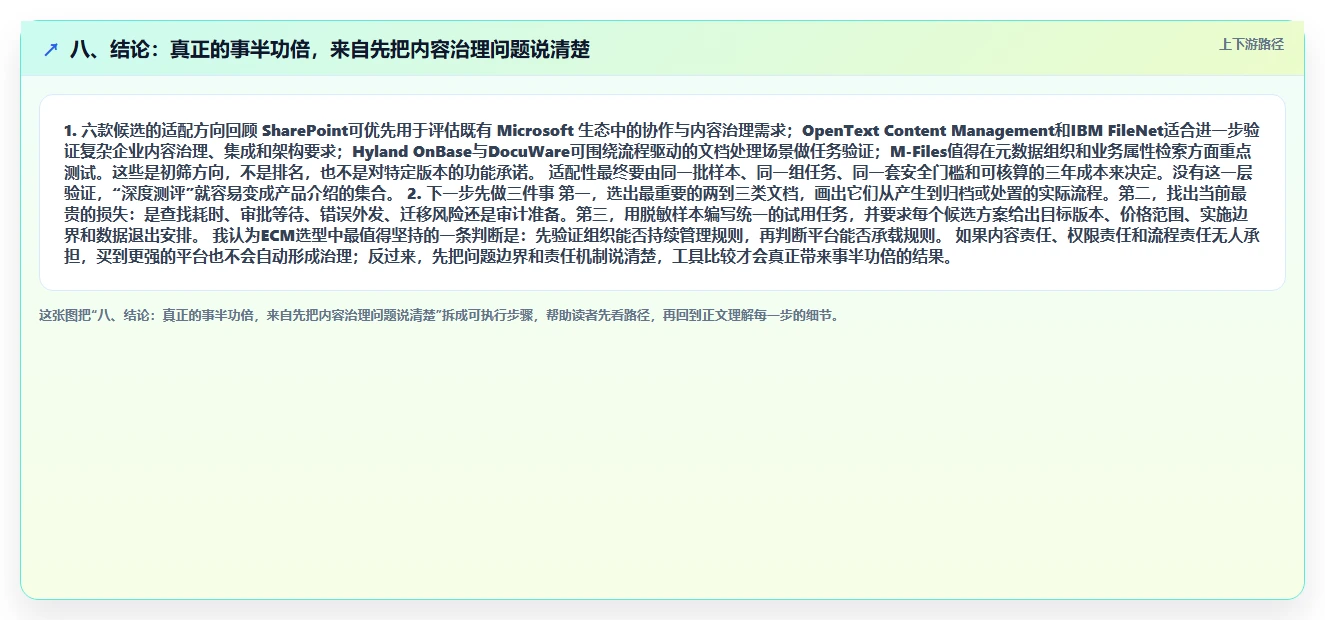Viewport: 1325px width, 620px height.
Task: Click the 上下游路径 label
Action: 1251,45
